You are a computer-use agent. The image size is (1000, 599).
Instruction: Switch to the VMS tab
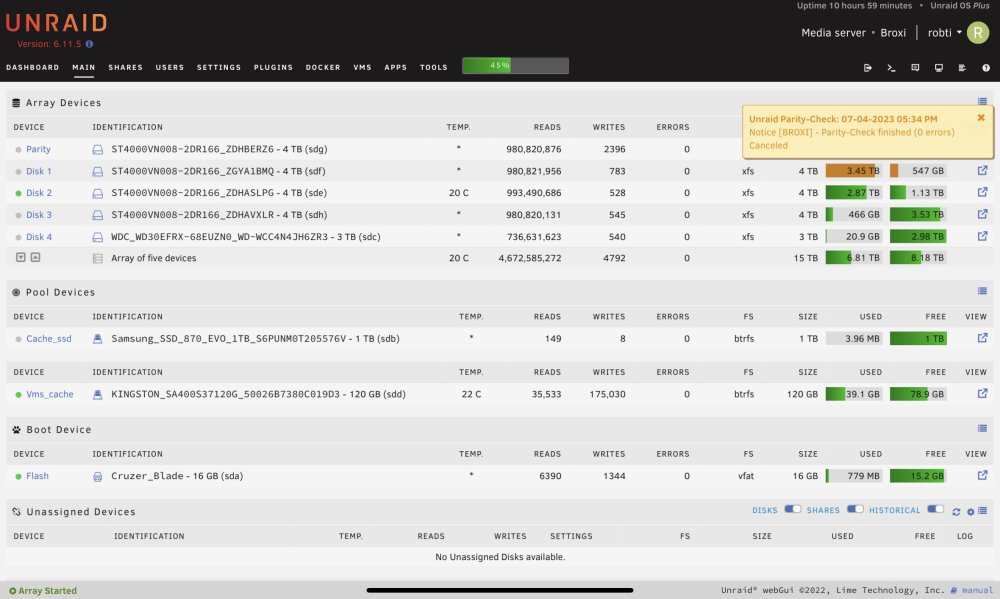pyautogui.click(x=362, y=67)
